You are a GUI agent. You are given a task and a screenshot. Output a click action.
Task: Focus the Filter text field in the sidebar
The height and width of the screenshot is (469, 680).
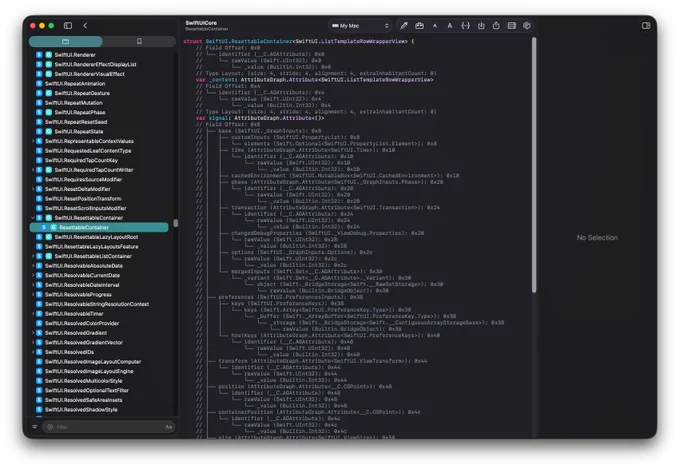(108, 427)
